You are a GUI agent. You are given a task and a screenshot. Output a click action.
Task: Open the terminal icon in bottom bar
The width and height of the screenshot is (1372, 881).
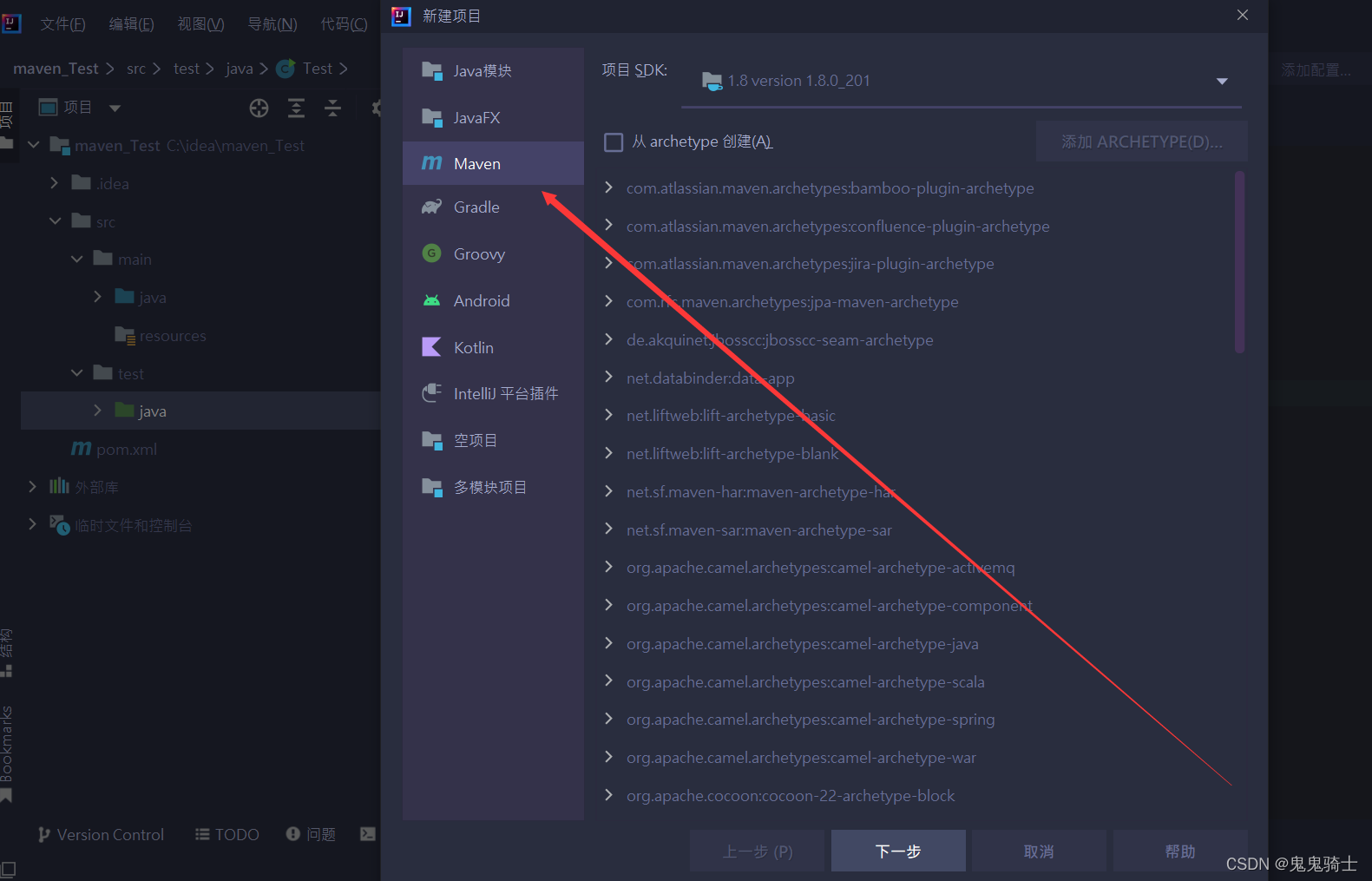coord(368,834)
